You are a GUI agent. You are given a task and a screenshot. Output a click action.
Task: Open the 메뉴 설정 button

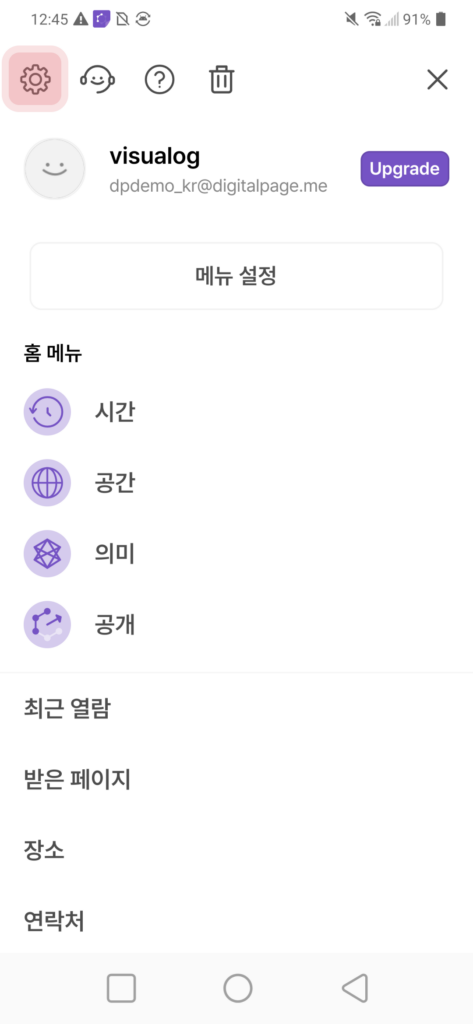(x=236, y=276)
